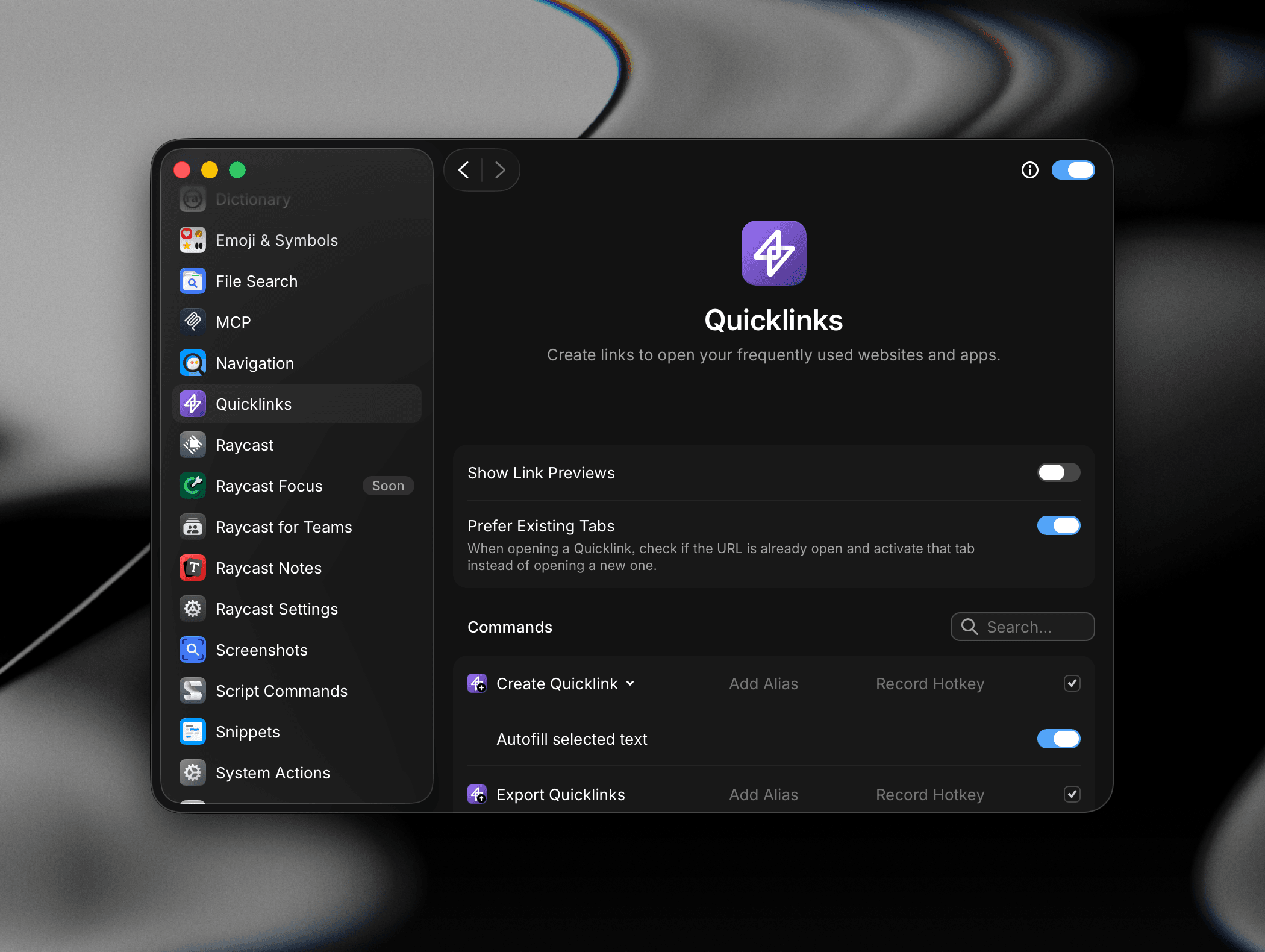
Task: Click the Prefer Existing Tabs label
Action: point(541,526)
